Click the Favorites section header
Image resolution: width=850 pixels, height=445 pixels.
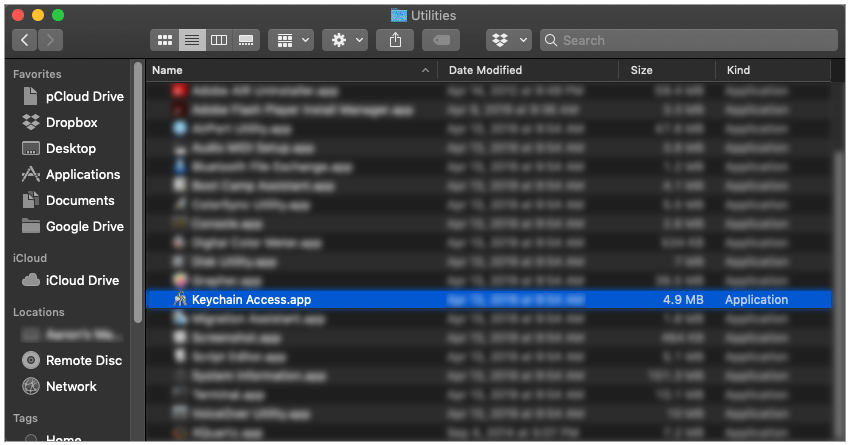tap(37, 74)
